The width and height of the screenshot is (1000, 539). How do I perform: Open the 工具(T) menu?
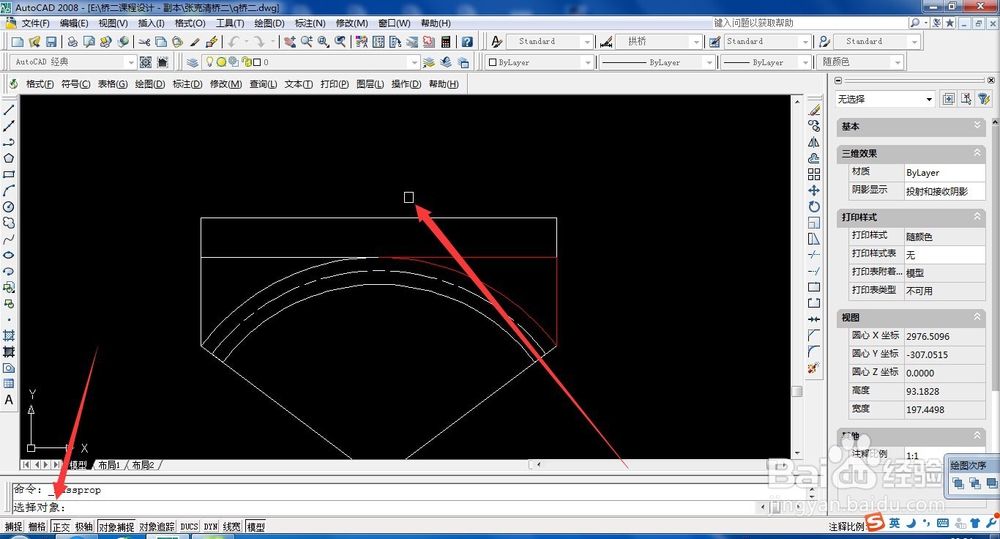(x=230, y=23)
